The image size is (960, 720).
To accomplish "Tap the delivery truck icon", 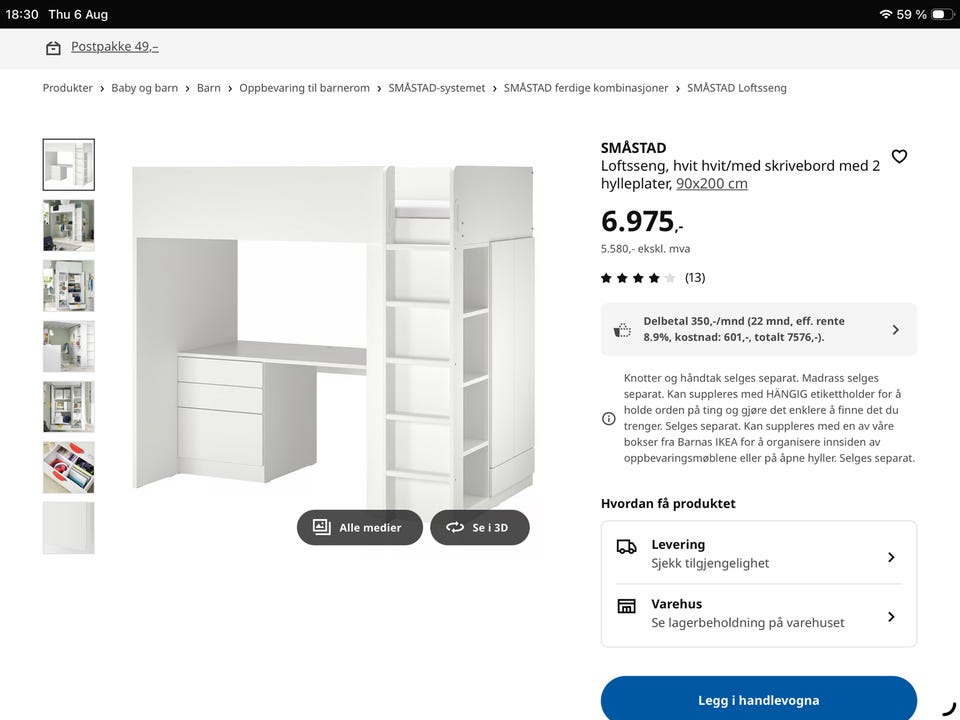I will 626,547.
